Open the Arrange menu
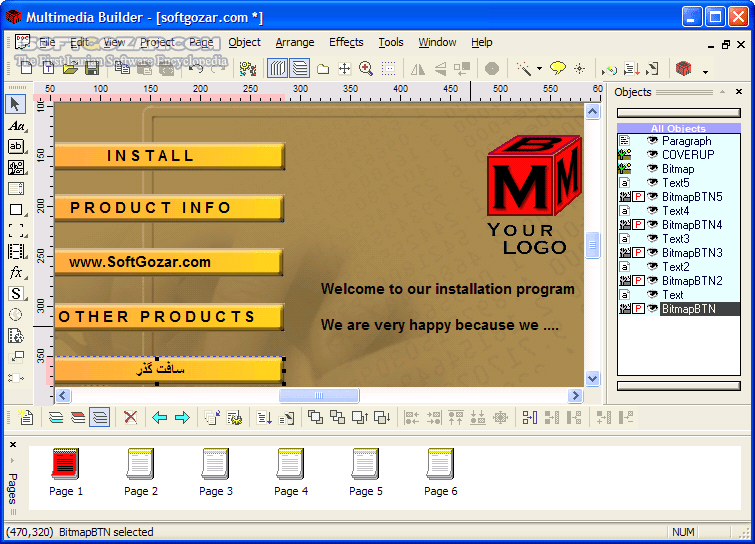 pos(295,42)
